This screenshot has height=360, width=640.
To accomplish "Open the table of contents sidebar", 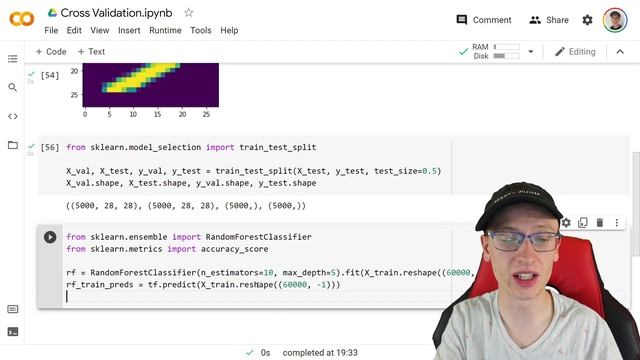I will 13,59.
